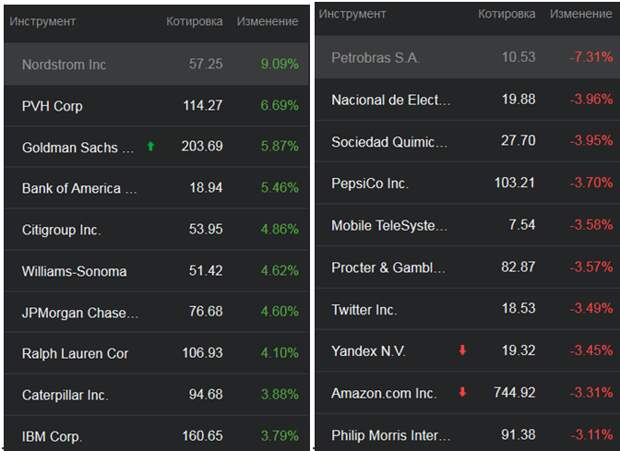Click Инструмент header in the gainers table

(42, 21)
